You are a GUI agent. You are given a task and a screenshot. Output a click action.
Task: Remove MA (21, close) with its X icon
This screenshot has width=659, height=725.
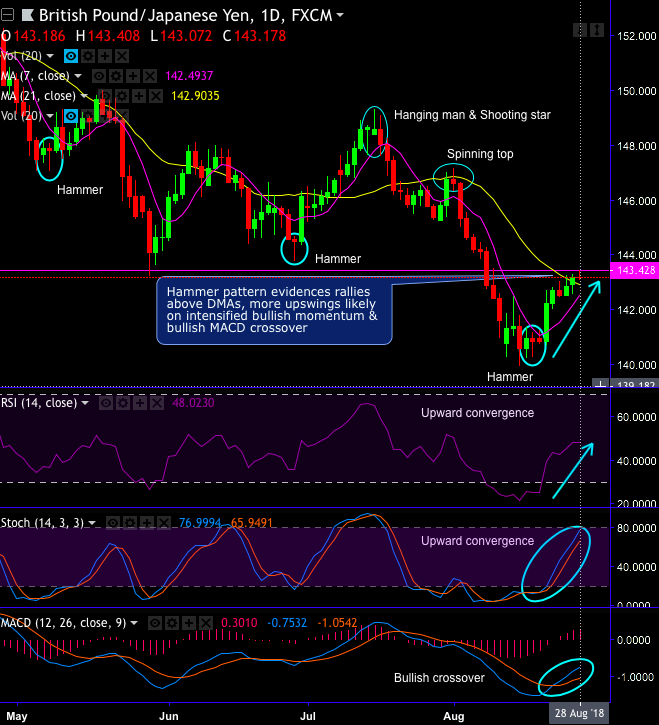coord(156,96)
